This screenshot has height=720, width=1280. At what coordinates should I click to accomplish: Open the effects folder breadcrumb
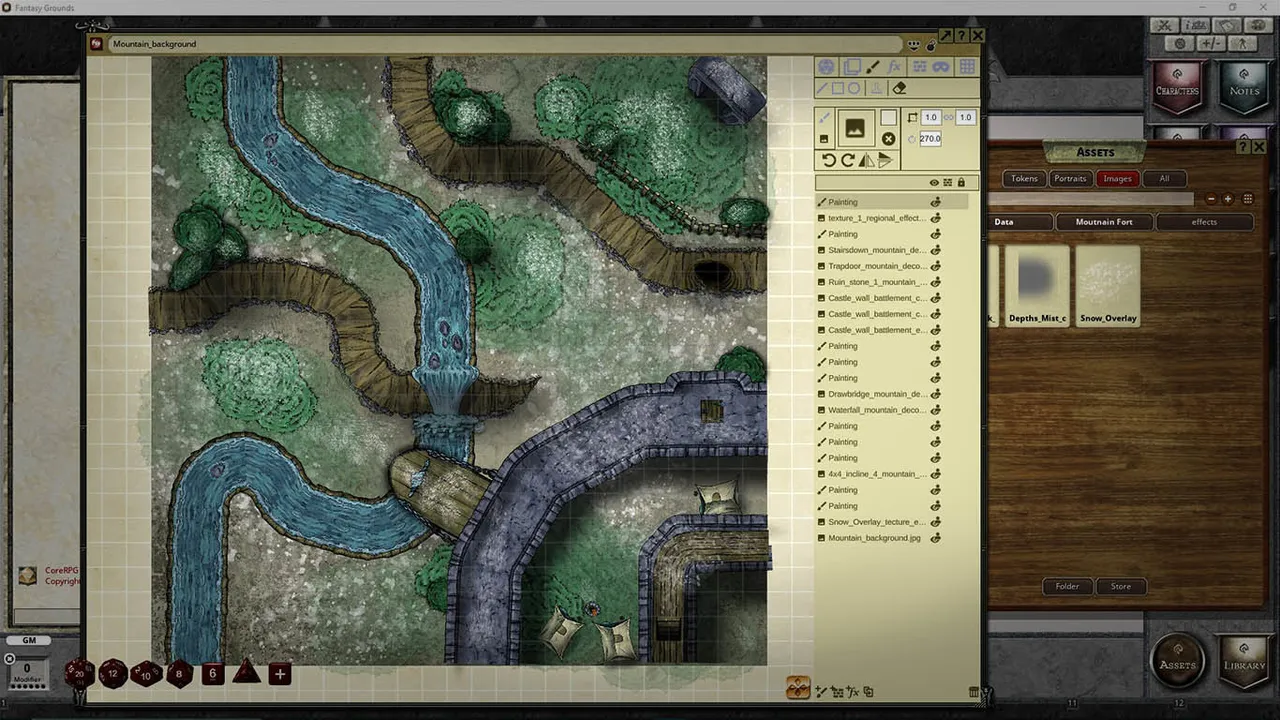[x=1204, y=222]
